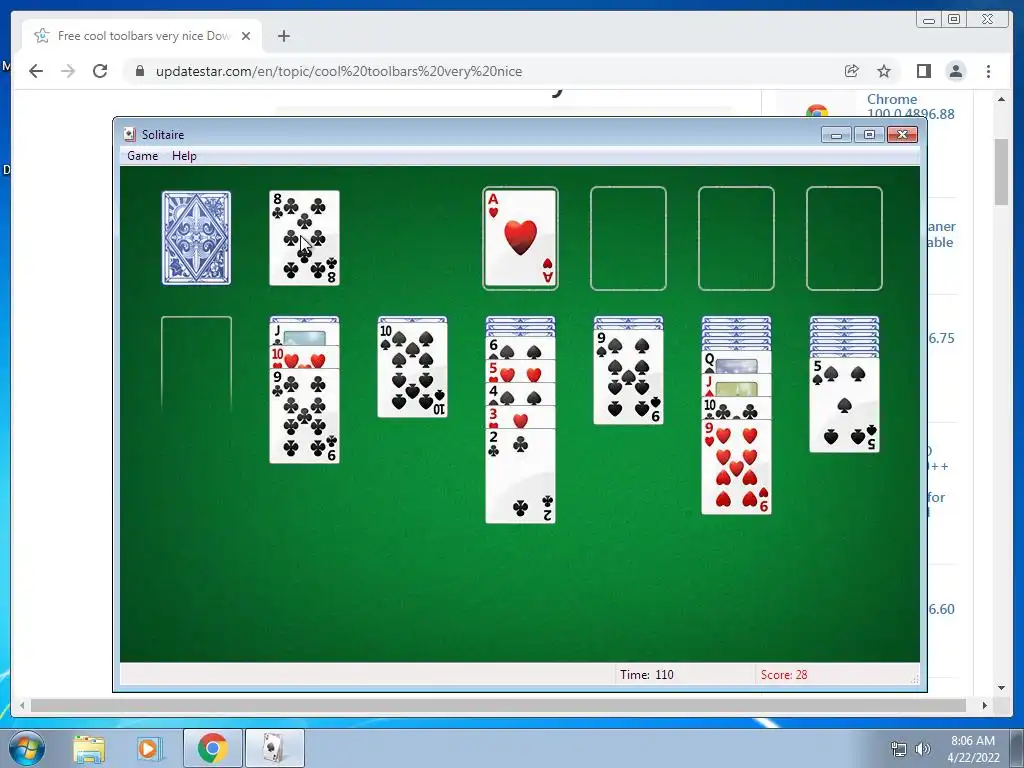
Task: Click the volume speaker tray icon
Action: coord(923,749)
